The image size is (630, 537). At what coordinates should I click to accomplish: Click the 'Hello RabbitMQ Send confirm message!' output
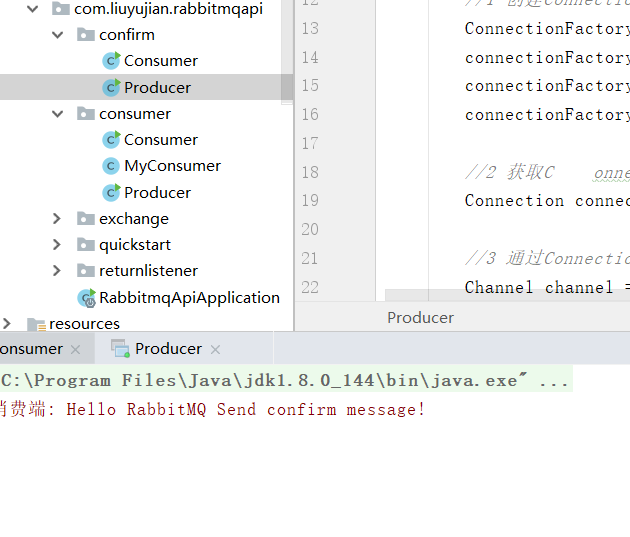(245, 410)
